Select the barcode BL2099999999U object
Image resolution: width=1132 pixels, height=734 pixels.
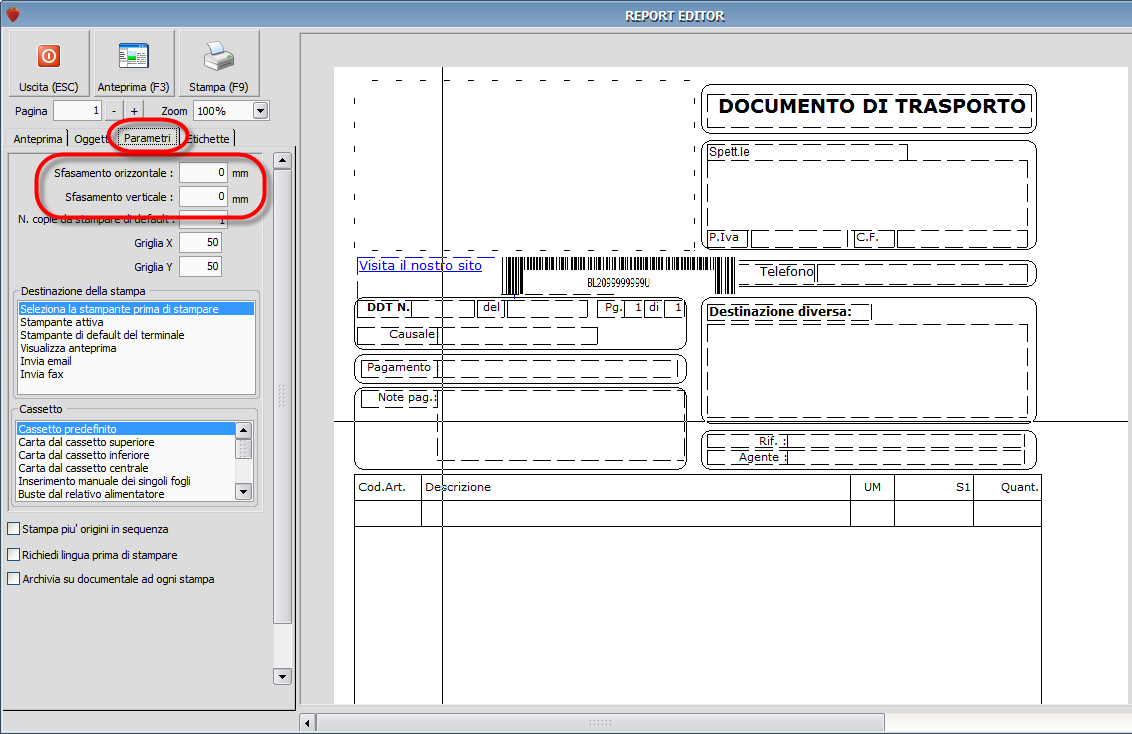coord(618,275)
